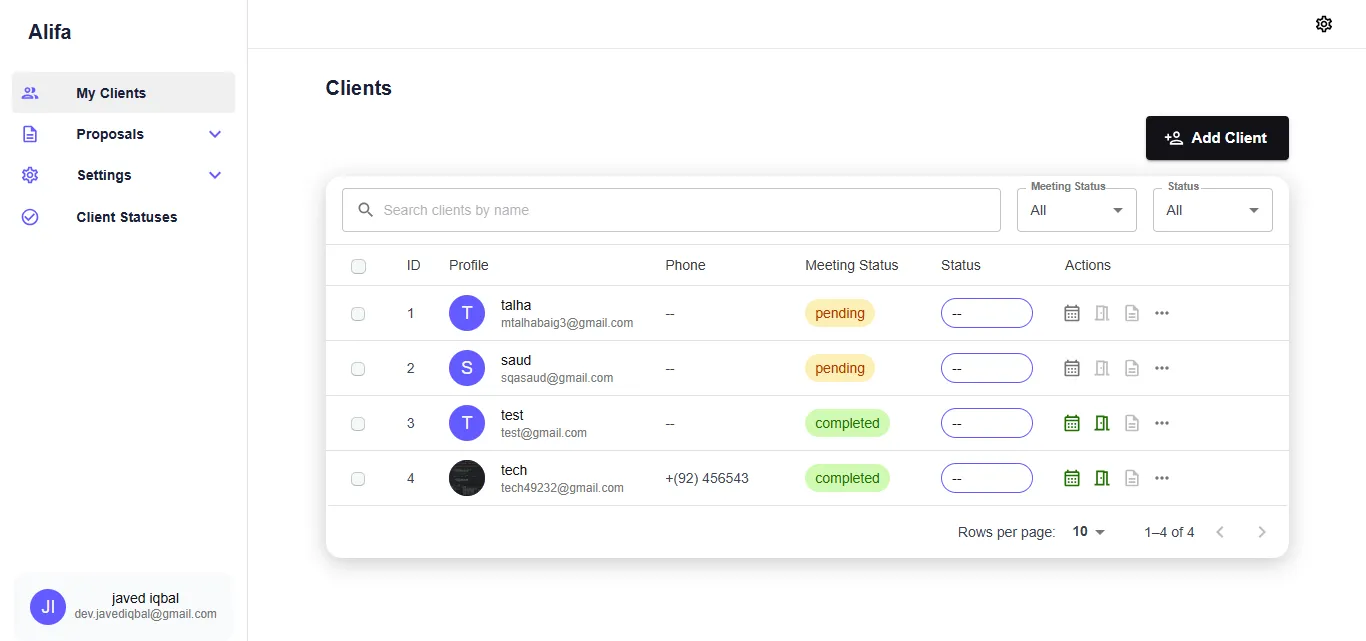The image size is (1366, 641).
Task: Click the Alifa logo text
Action: (x=50, y=32)
